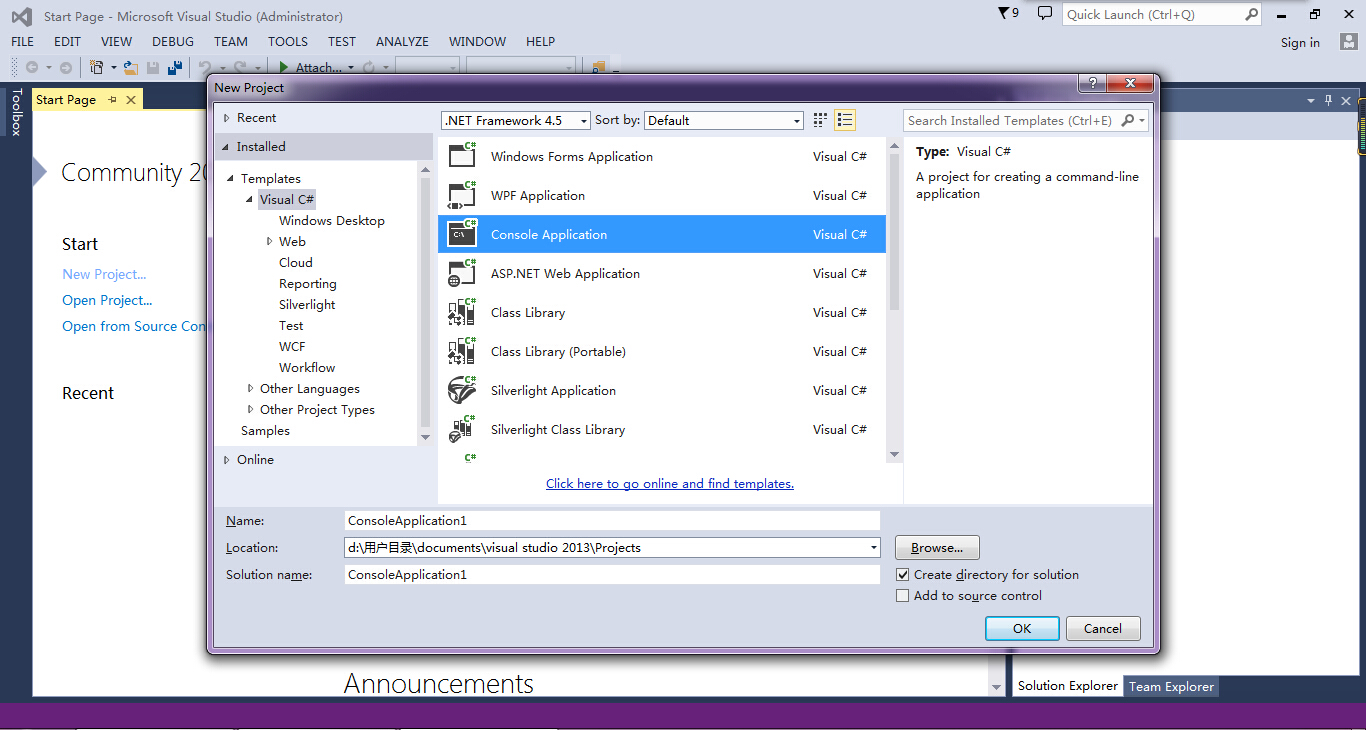Screen dimensions: 1366x730
Task: Check Add to source control
Action: click(903, 596)
